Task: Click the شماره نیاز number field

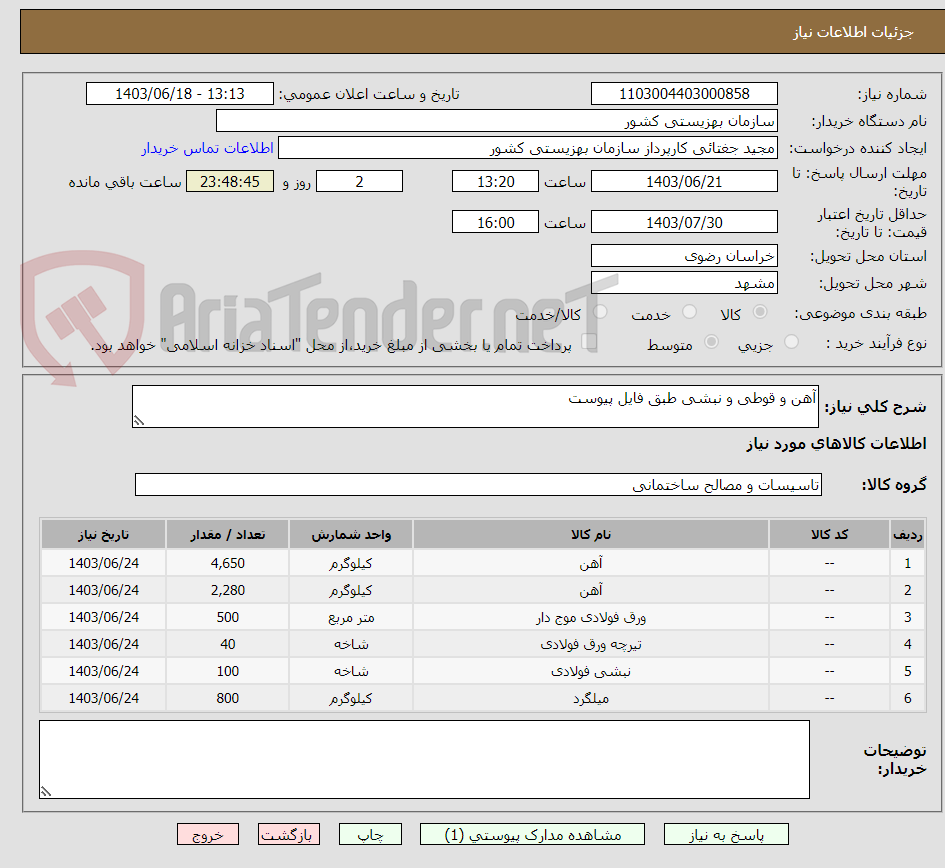Action: point(684,93)
